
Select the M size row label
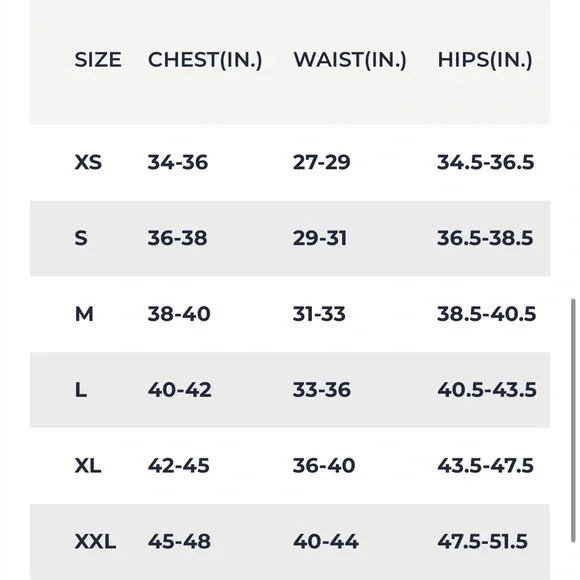click(84, 314)
